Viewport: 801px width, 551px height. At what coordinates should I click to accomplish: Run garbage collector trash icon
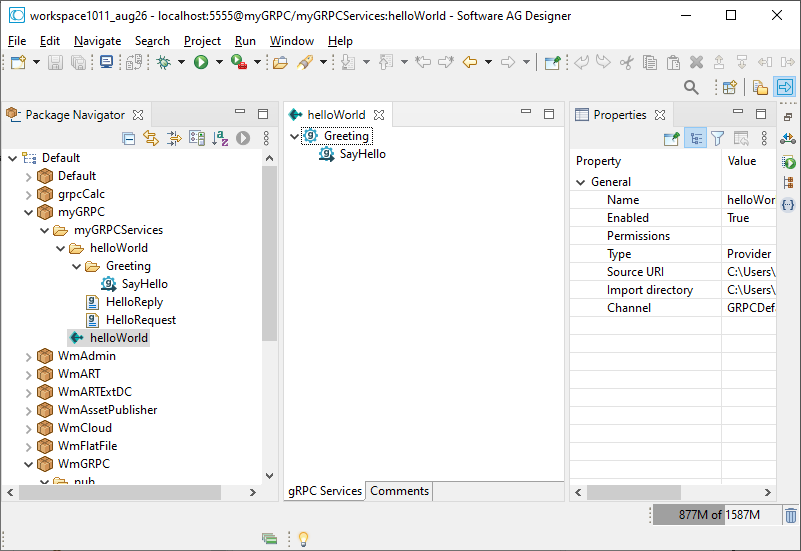click(790, 515)
